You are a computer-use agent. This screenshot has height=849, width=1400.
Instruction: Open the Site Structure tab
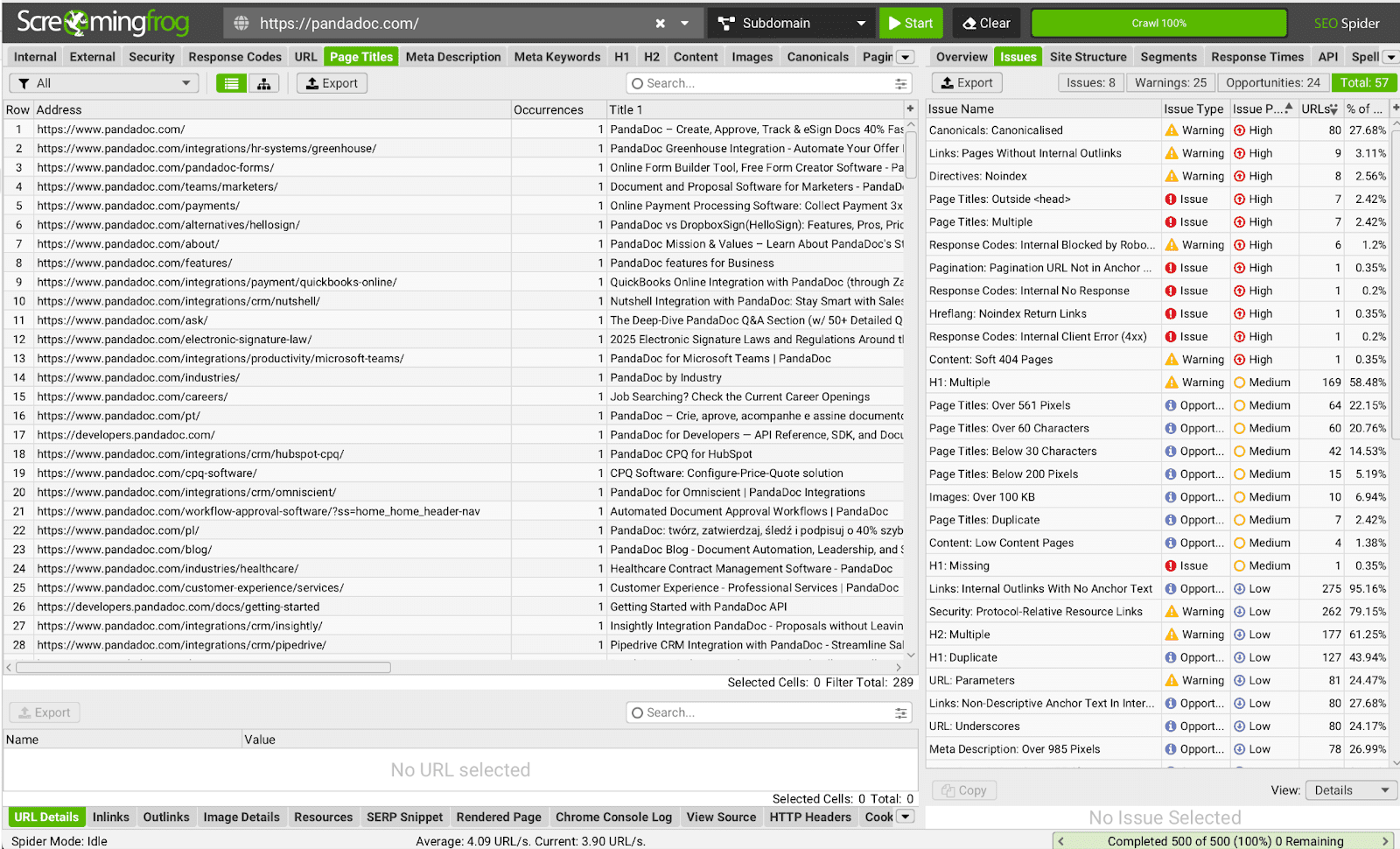pyautogui.click(x=1088, y=57)
